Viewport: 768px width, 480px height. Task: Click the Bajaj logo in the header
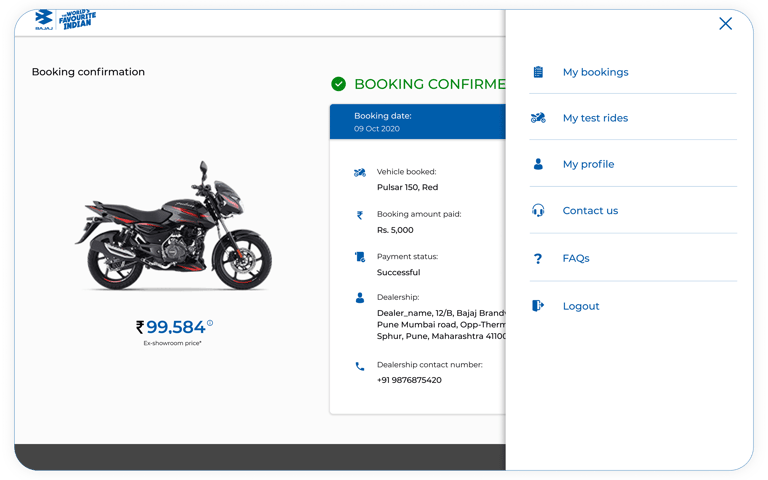[44, 20]
